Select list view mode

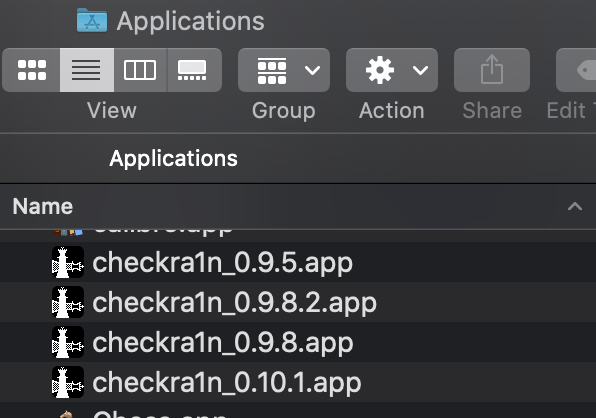pos(87,70)
